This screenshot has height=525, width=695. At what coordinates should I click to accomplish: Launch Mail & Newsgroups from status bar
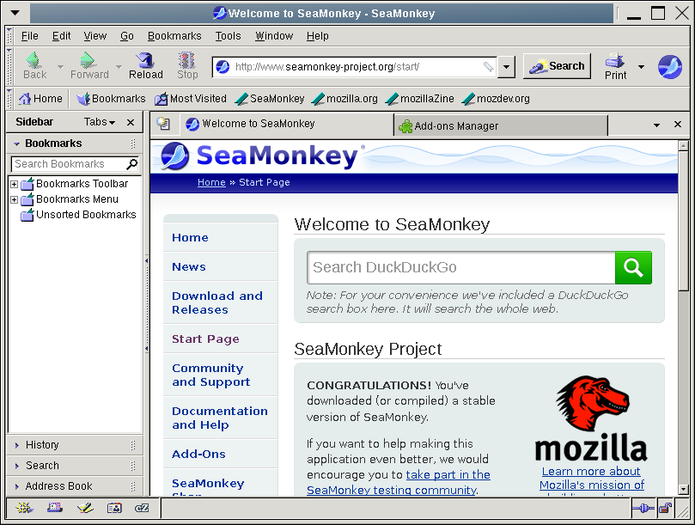(x=55, y=508)
